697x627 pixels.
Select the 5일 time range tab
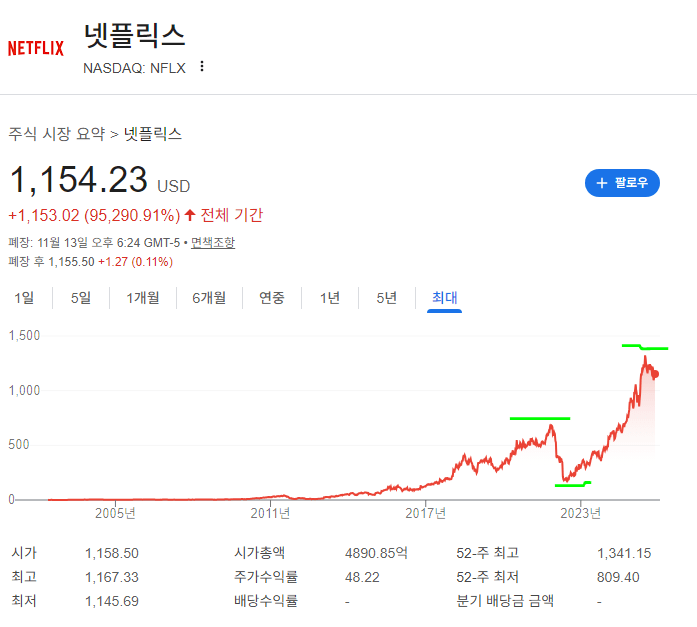80,298
